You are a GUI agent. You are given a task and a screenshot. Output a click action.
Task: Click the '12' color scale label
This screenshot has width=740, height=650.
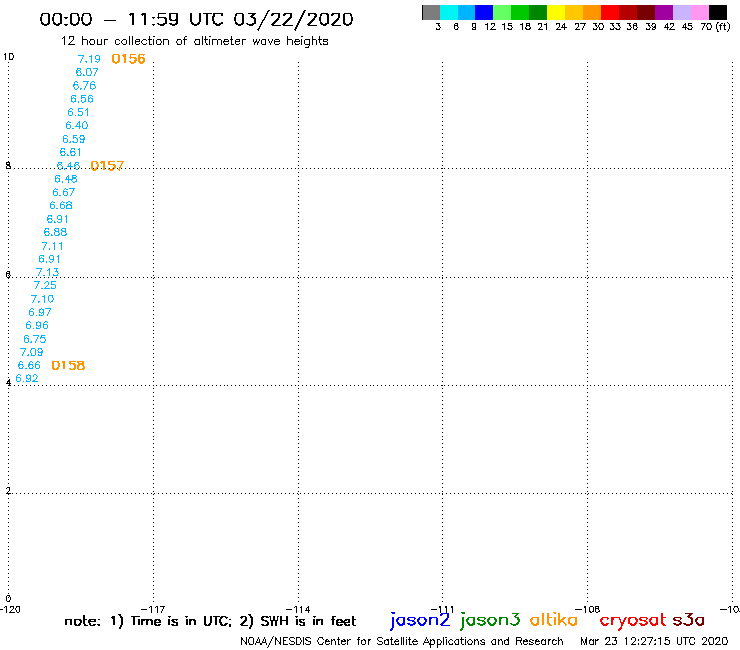point(490,27)
